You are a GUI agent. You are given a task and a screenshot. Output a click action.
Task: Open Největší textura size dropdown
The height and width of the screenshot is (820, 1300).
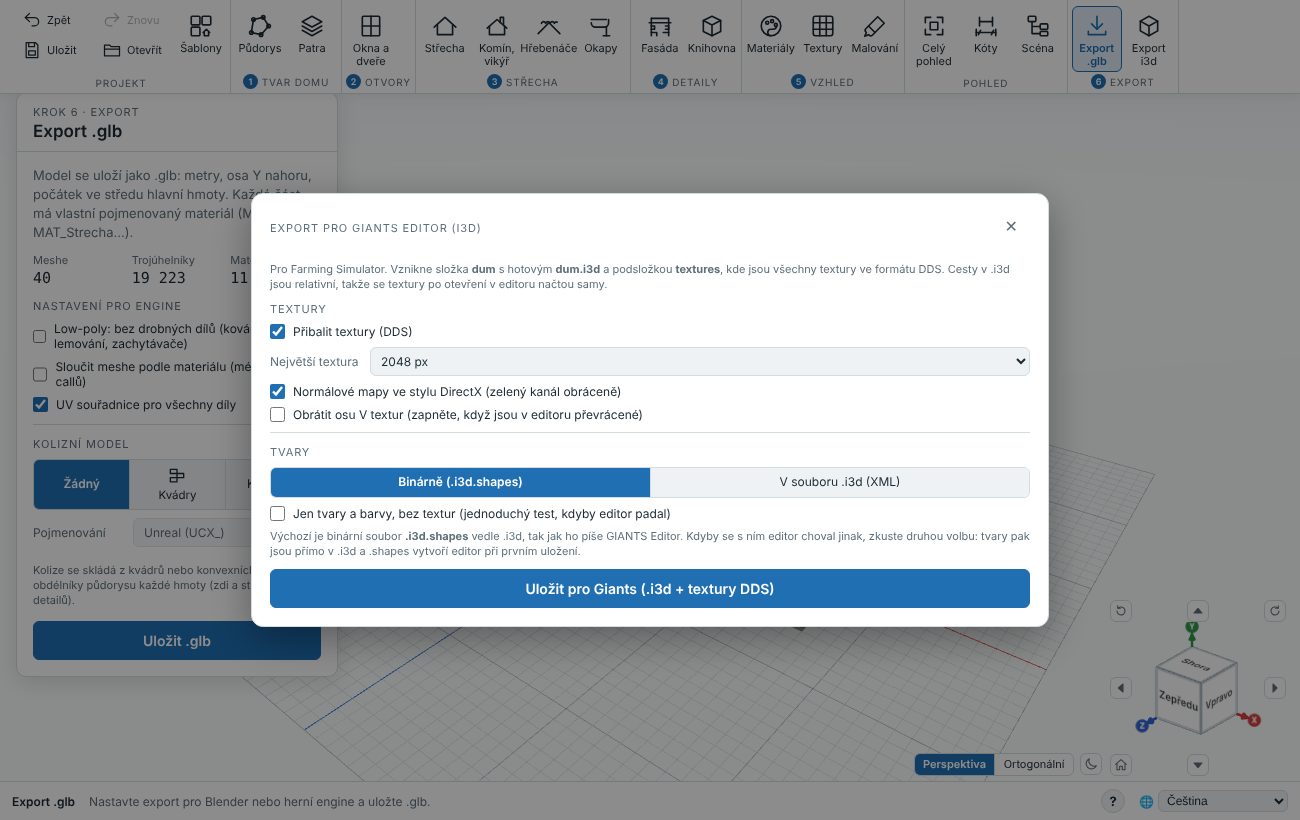(700, 361)
